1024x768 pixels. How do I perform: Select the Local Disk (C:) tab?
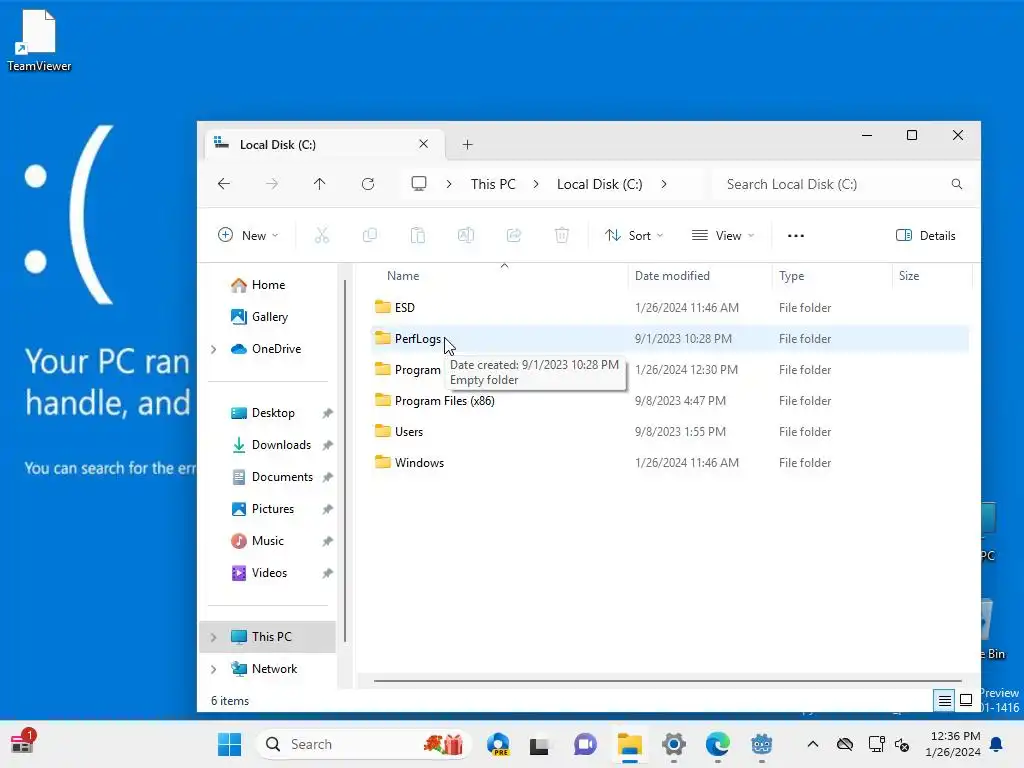(x=325, y=144)
